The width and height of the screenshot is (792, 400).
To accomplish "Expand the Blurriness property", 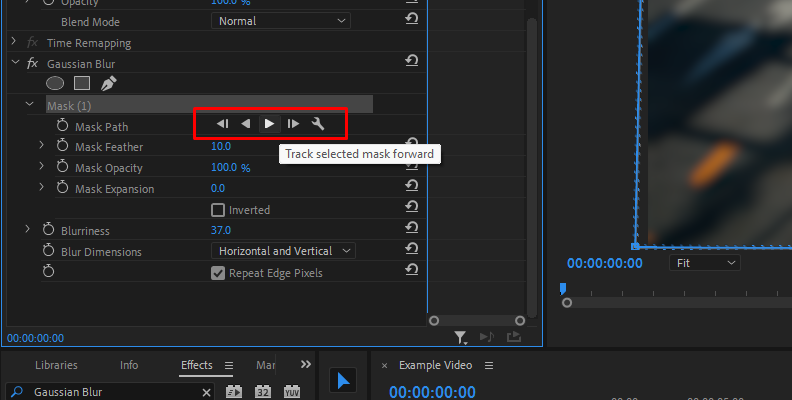I will (x=27, y=229).
